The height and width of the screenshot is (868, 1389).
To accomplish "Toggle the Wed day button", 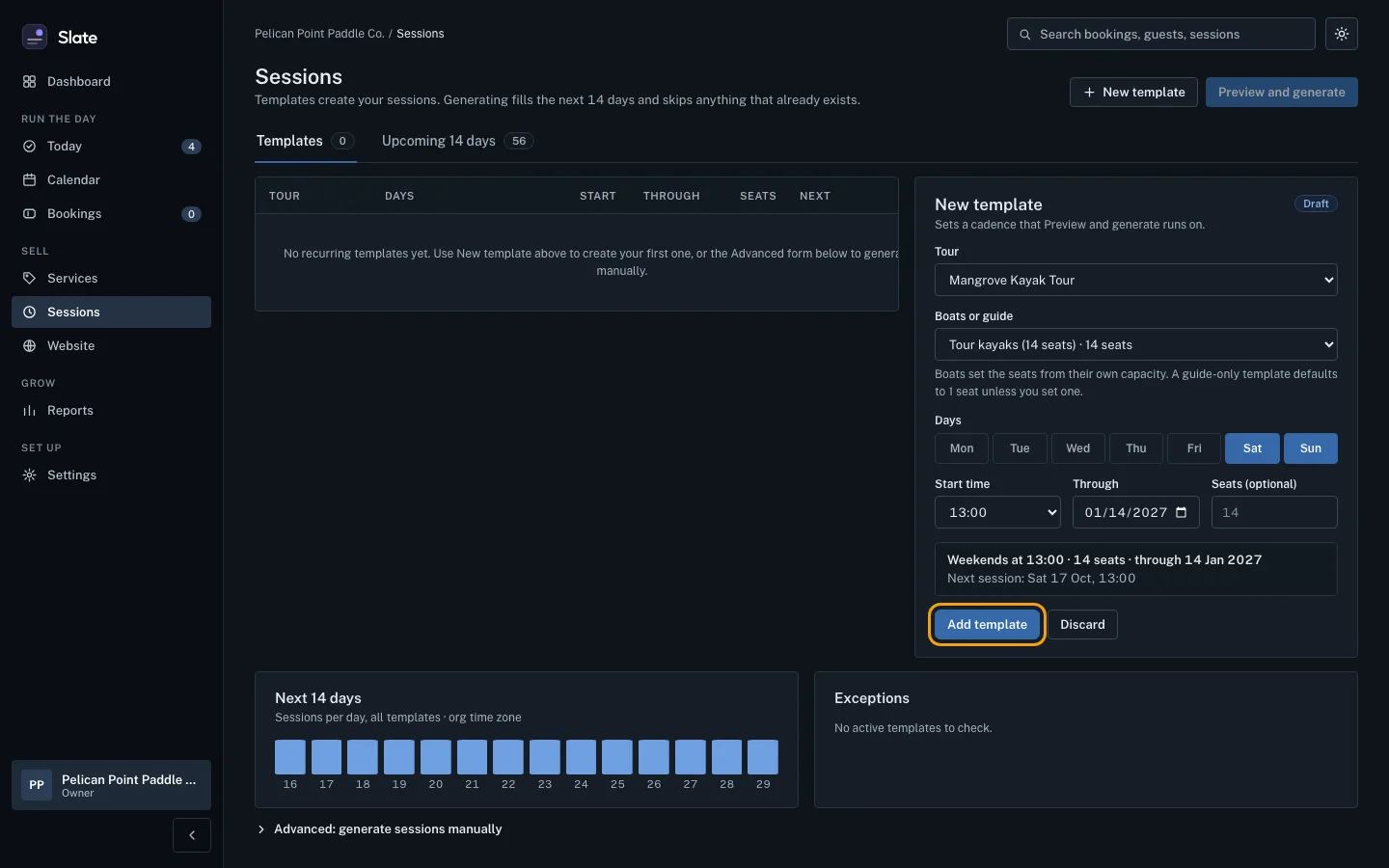I will point(1078,448).
